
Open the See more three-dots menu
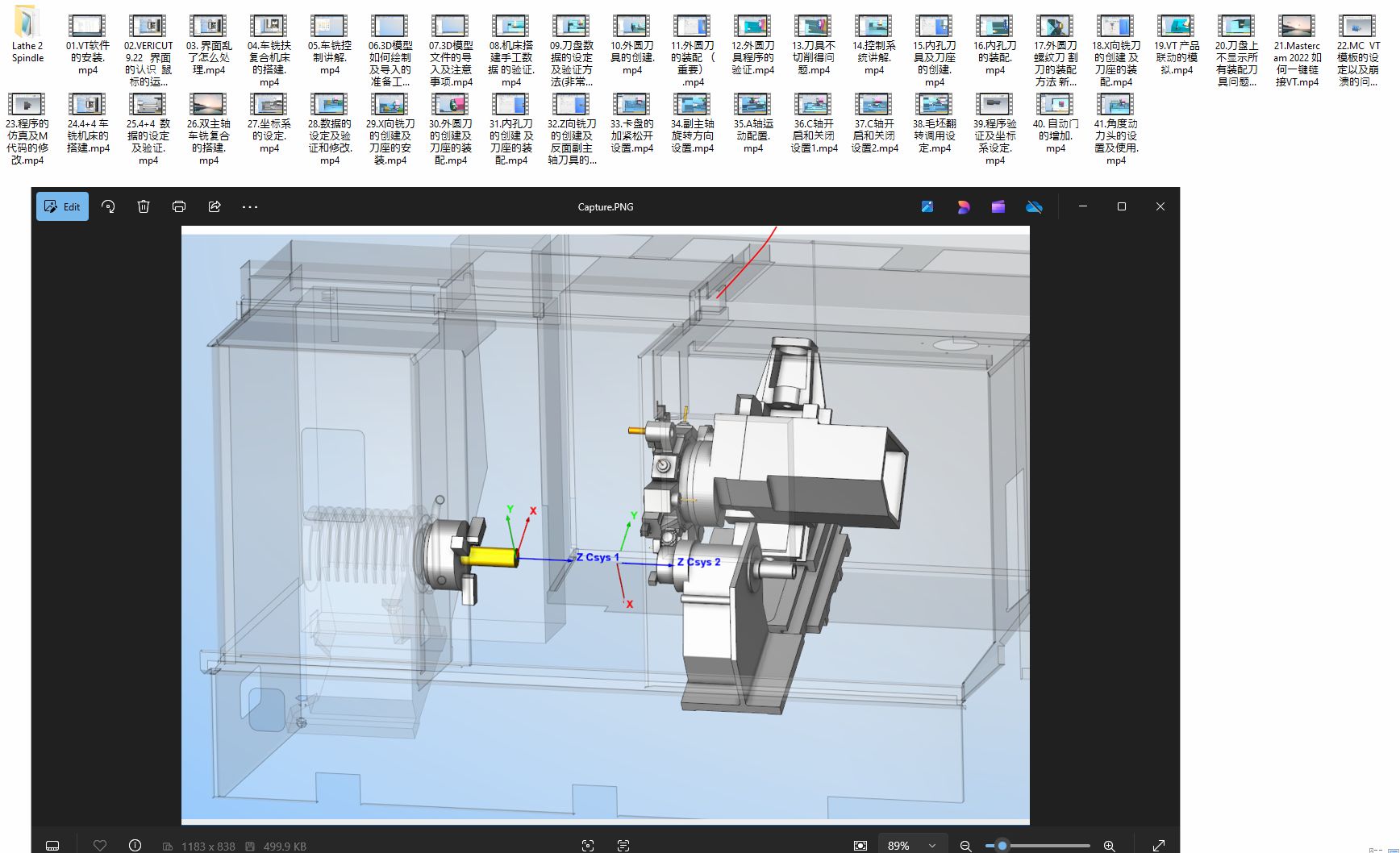click(250, 206)
